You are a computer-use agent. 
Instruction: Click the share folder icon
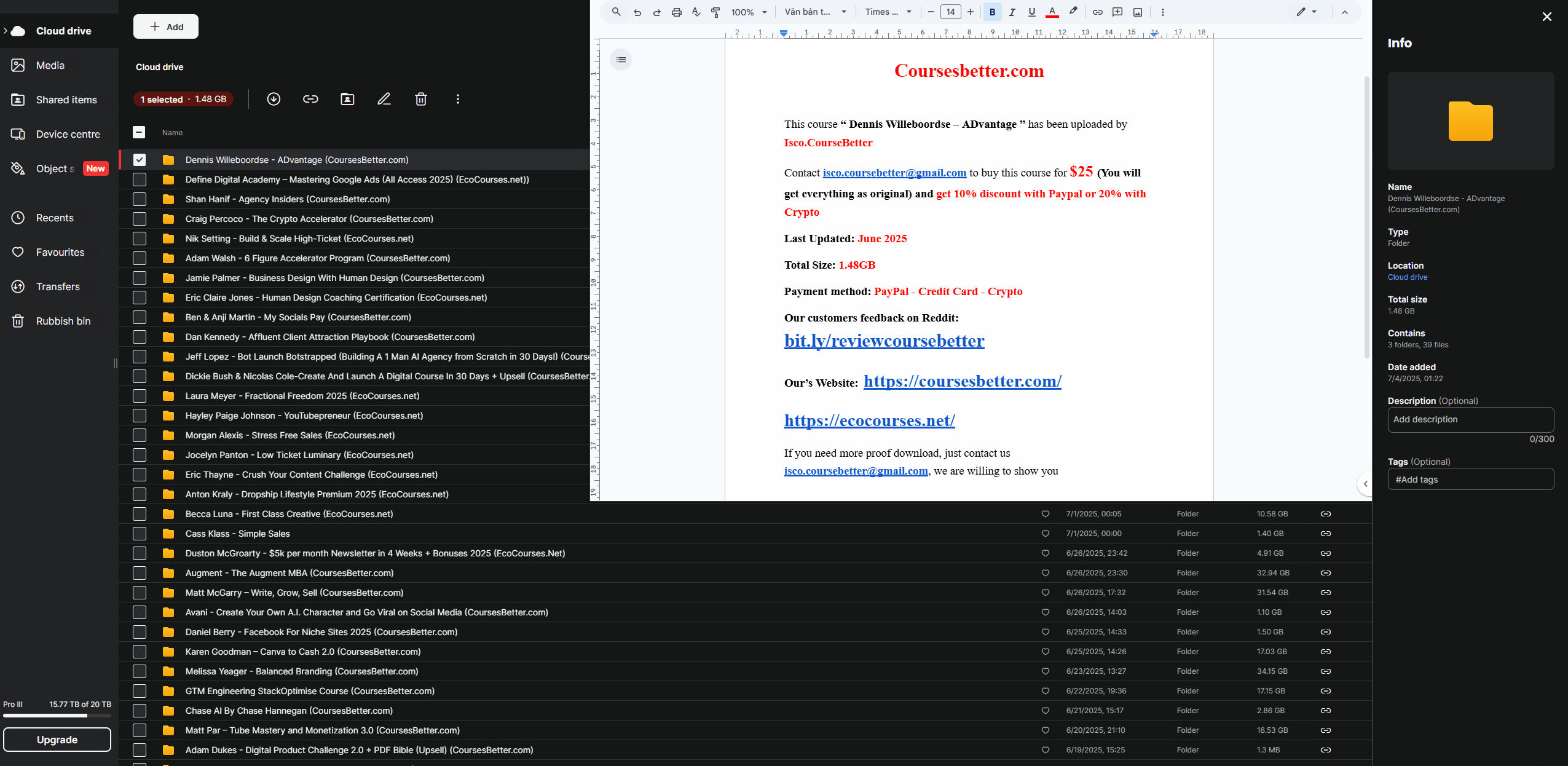tap(347, 99)
